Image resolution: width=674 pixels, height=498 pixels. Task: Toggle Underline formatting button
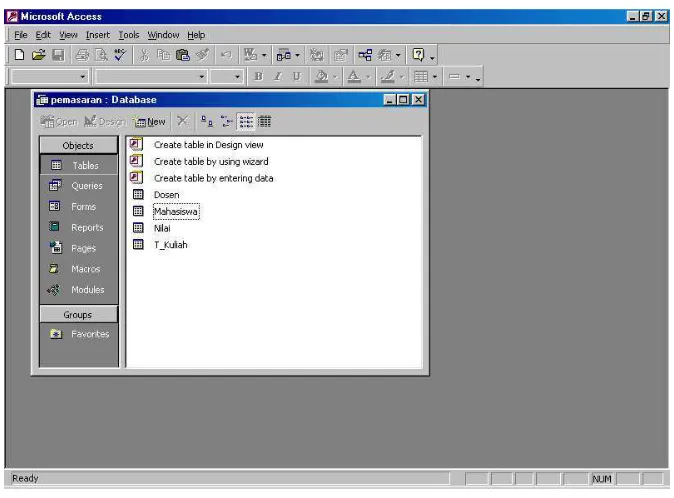coord(297,76)
